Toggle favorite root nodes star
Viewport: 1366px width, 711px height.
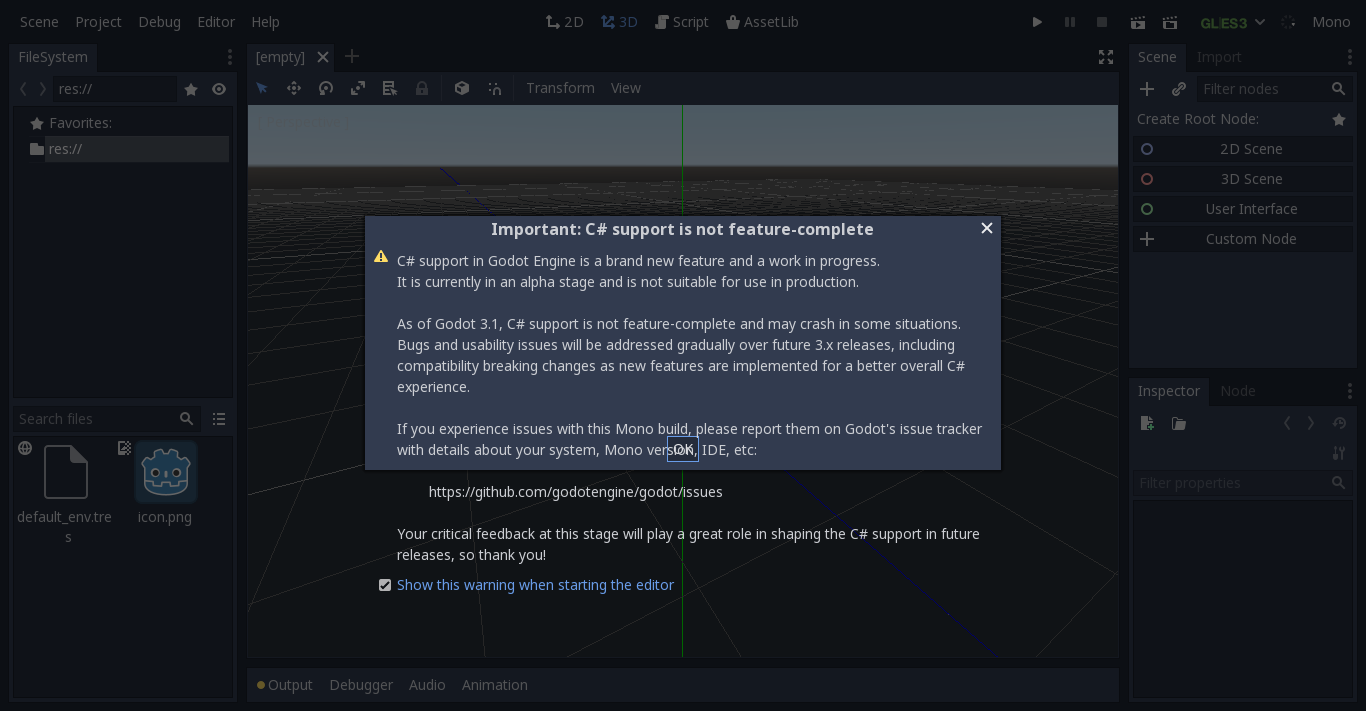[1338, 119]
